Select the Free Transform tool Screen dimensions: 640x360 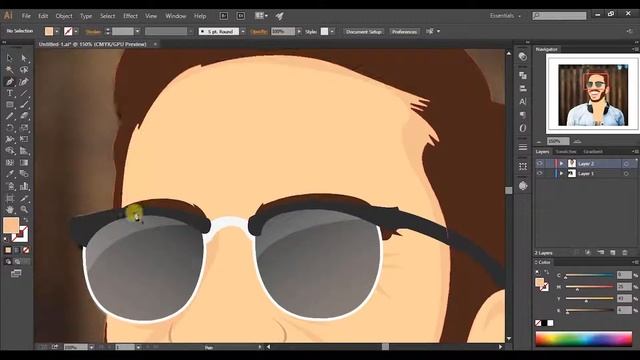[24, 139]
